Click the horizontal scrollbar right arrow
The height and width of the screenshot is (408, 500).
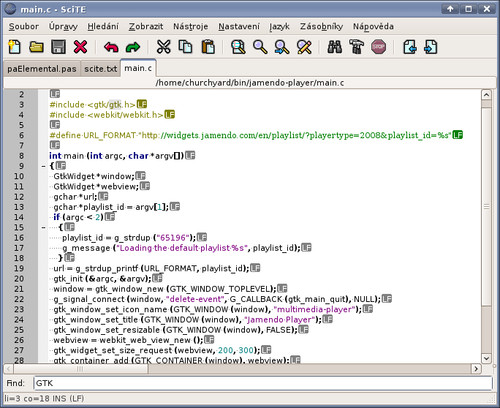click(476, 369)
